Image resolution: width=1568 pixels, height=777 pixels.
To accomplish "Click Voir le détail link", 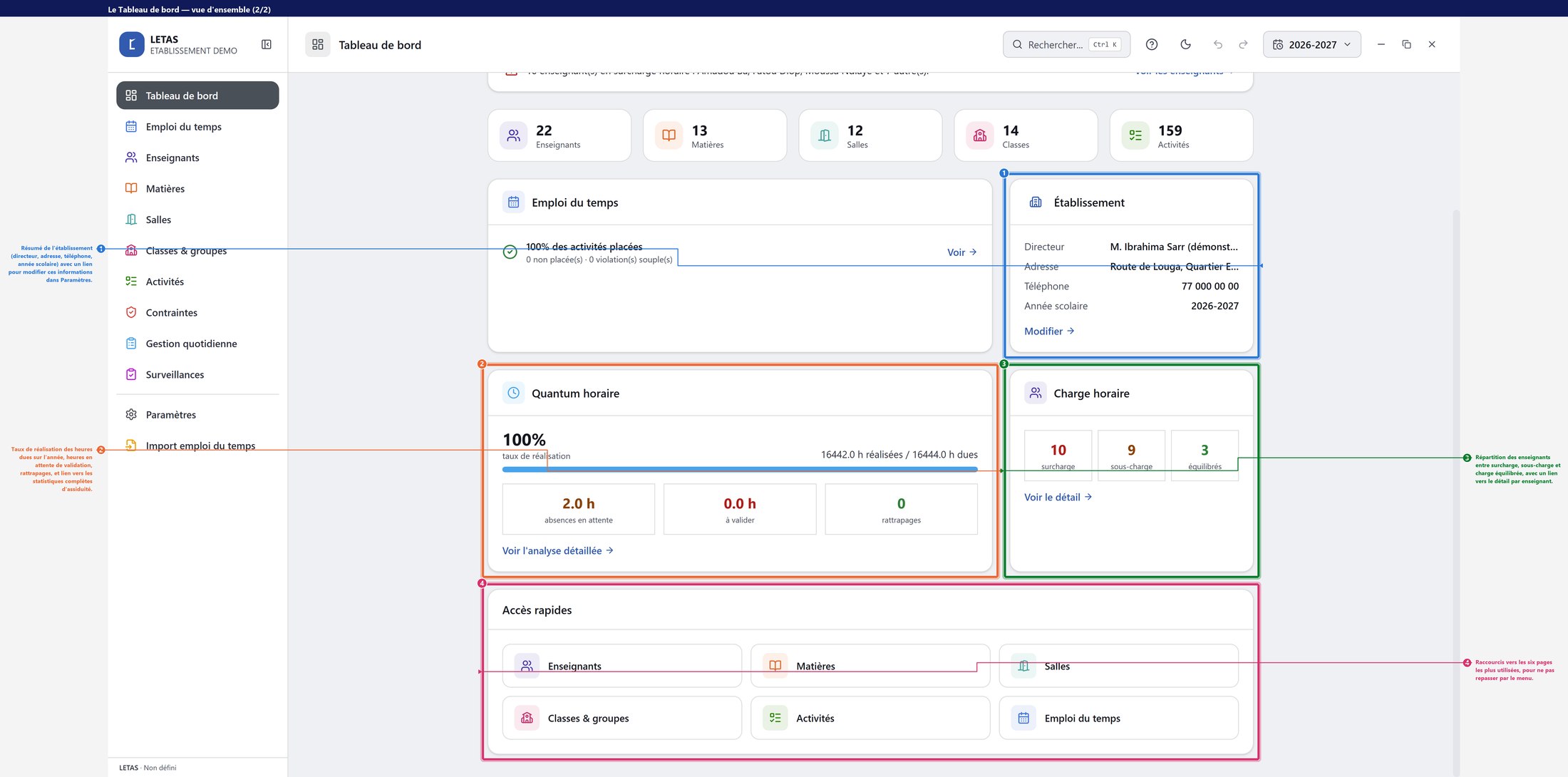I will tap(1058, 498).
